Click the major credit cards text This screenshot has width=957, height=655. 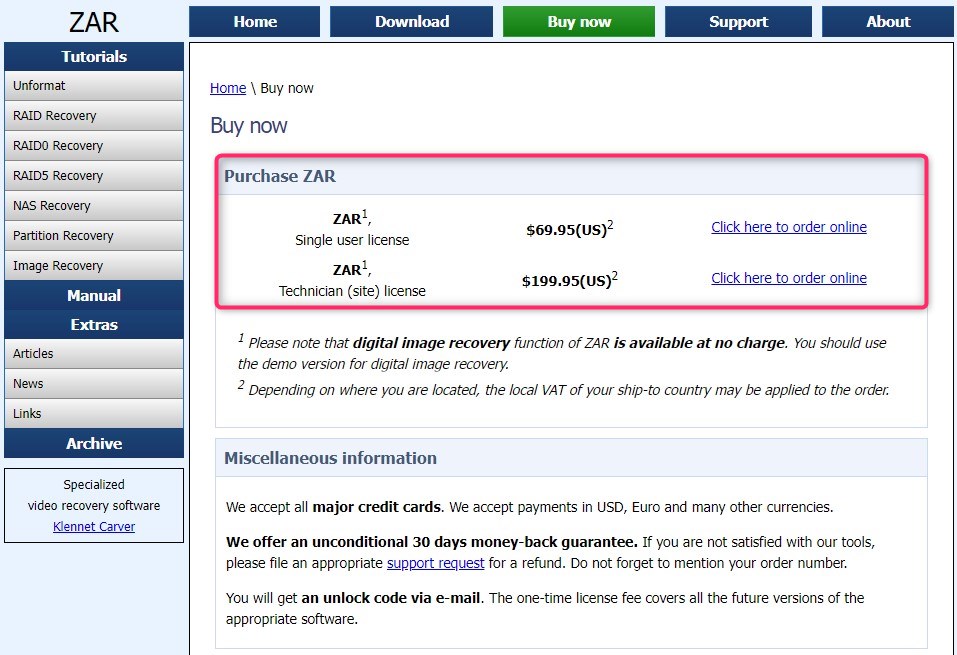[x=377, y=507]
